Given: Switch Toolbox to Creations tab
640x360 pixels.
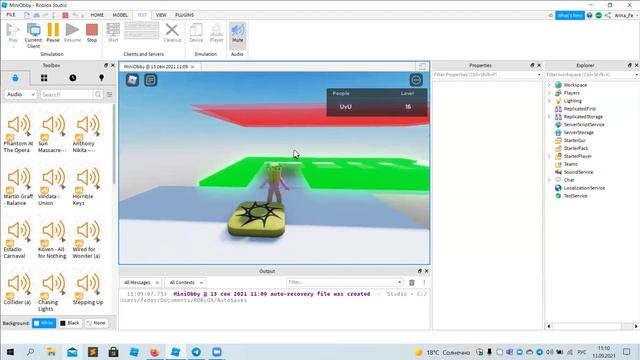Looking at the screenshot, I should coord(102,78).
